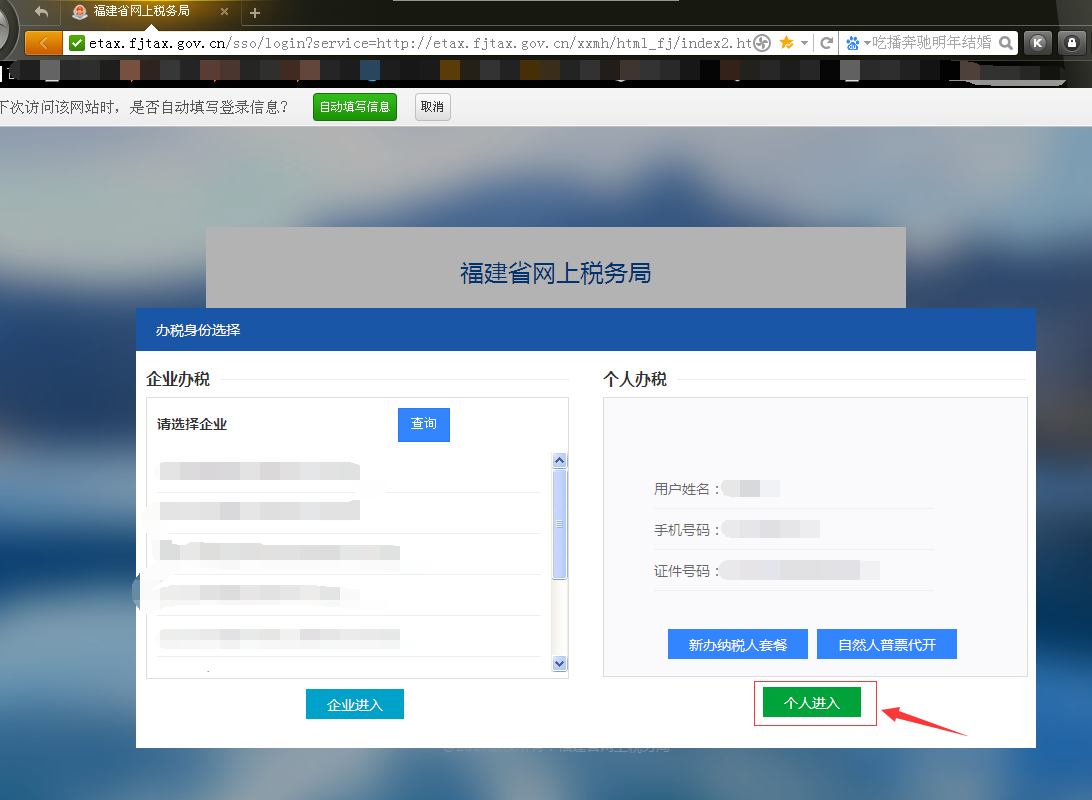This screenshot has width=1092, height=800.
Task: Bookmark this page with the star icon
Action: 786,43
